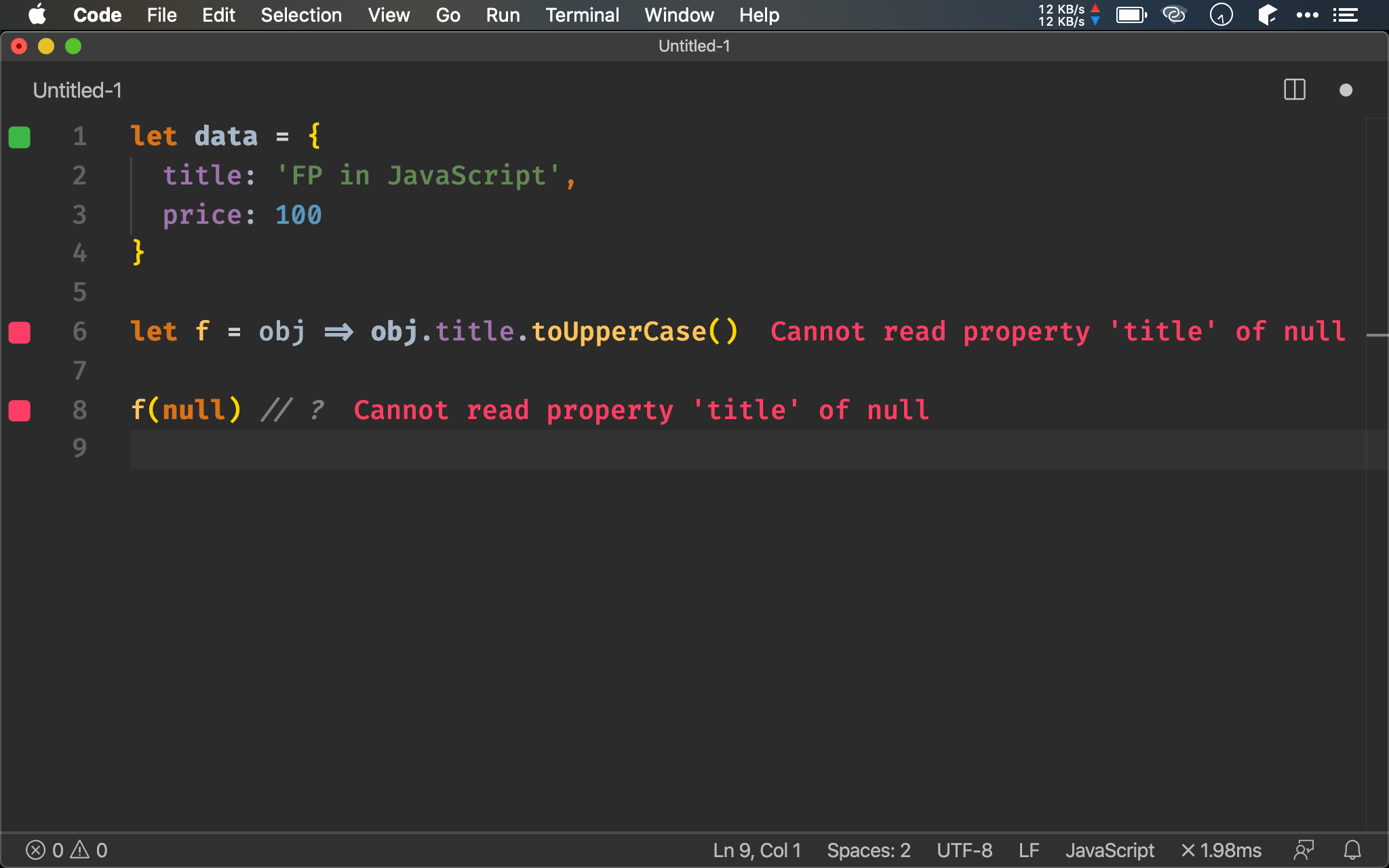The width and height of the screenshot is (1389, 868).
Task: Click the number 100 on line 3
Action: 298,215
